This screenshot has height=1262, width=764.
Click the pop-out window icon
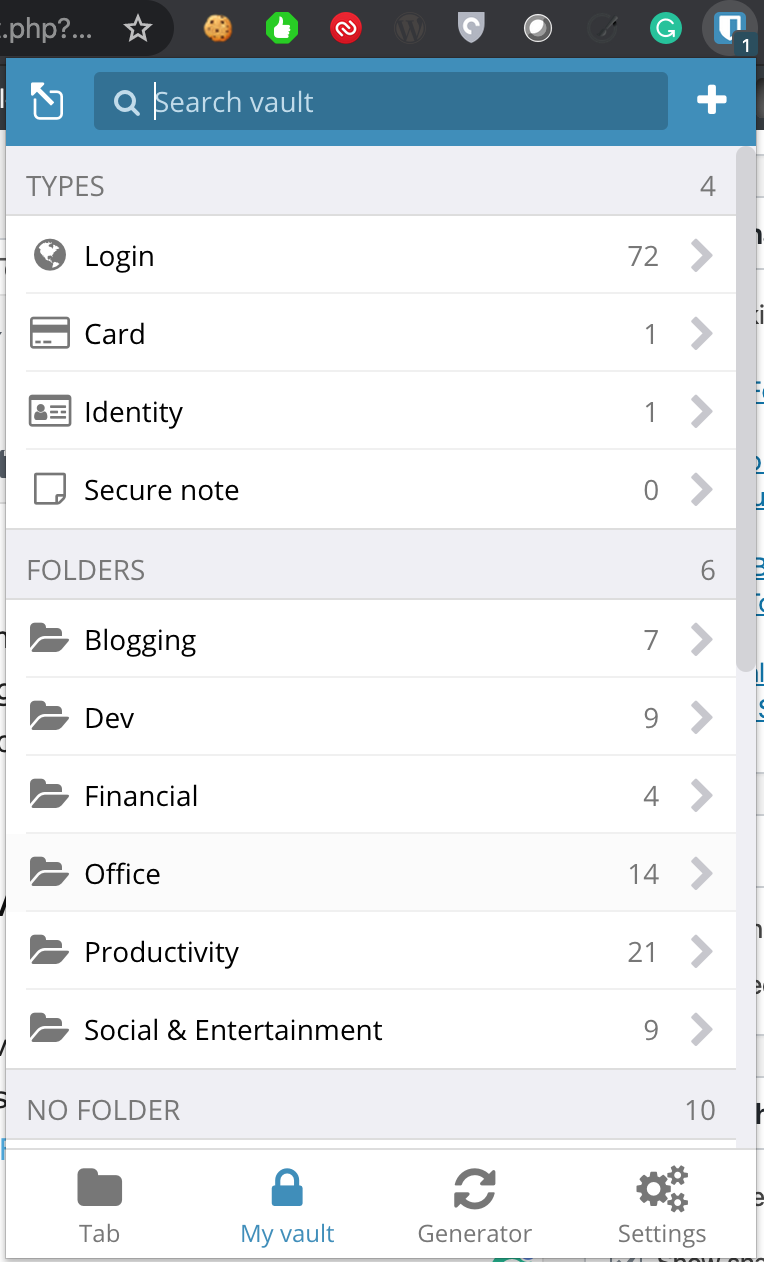[x=47, y=101]
